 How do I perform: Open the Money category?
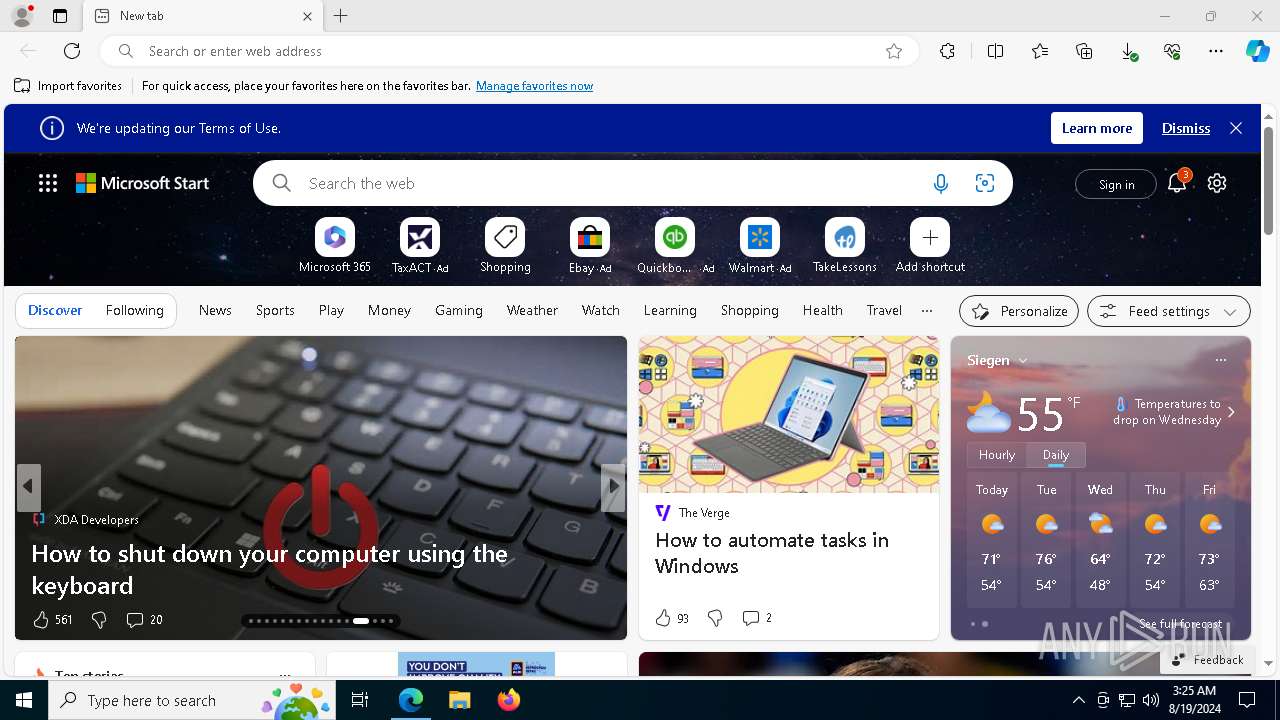pos(389,311)
